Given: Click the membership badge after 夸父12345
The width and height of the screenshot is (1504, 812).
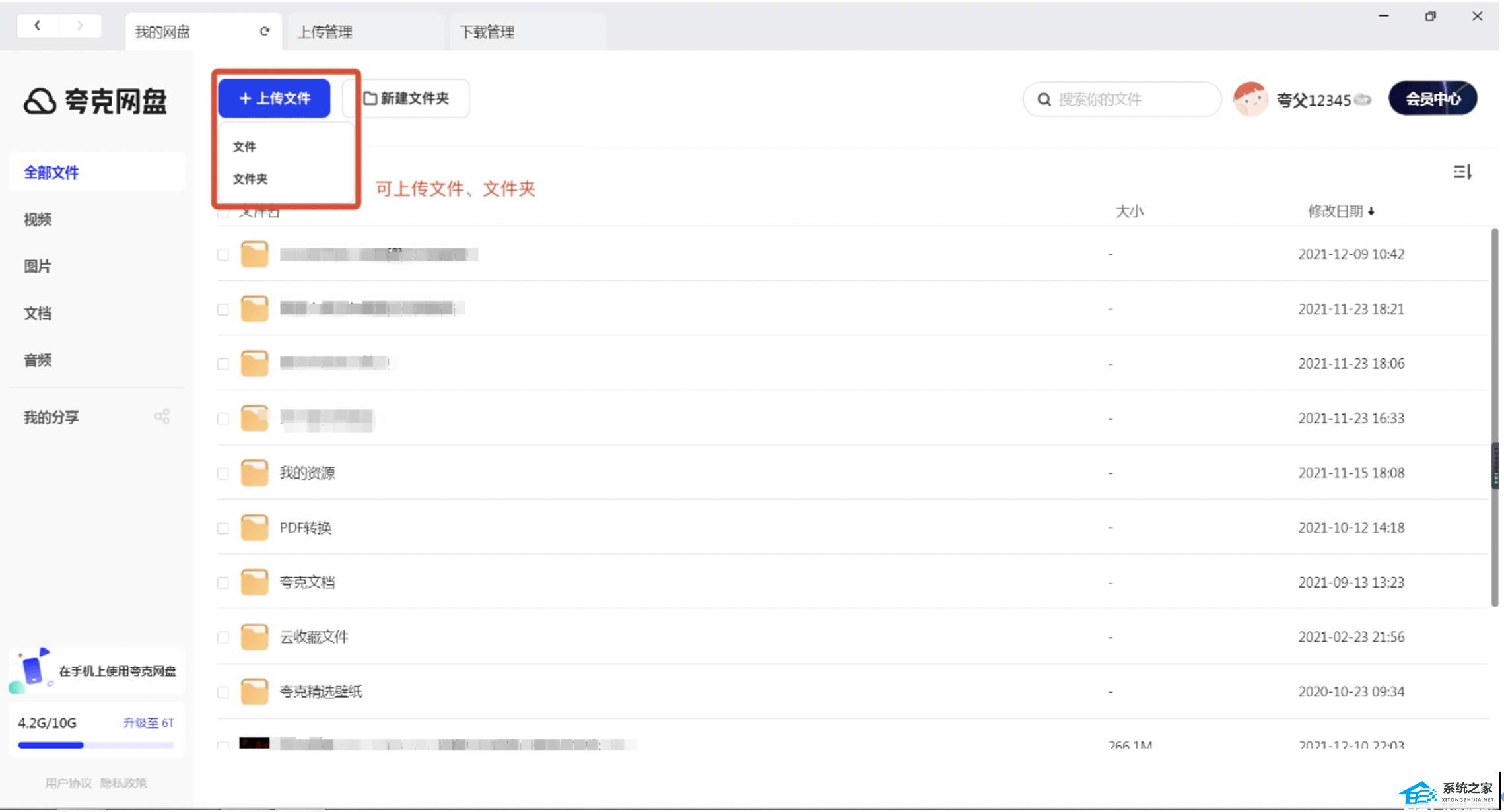Looking at the screenshot, I should [x=1362, y=100].
